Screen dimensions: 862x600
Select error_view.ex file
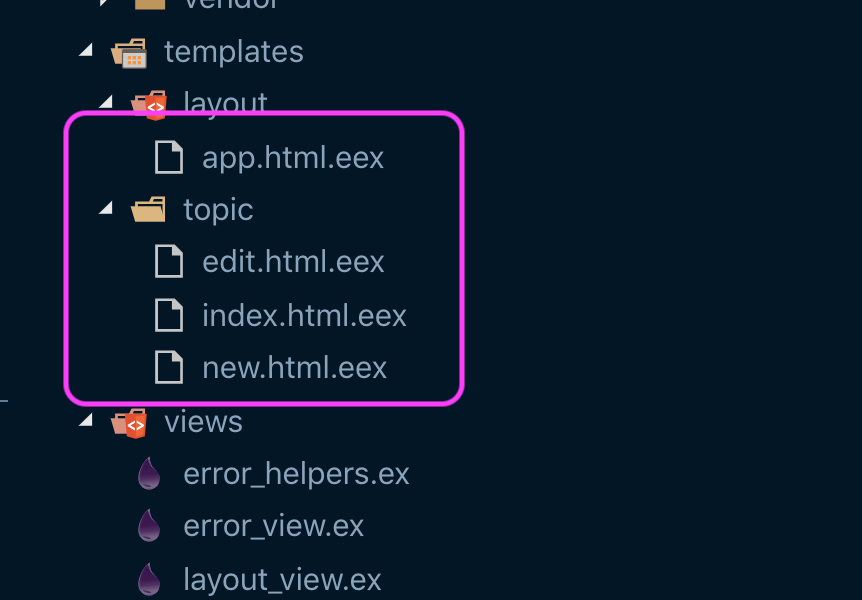tap(274, 525)
